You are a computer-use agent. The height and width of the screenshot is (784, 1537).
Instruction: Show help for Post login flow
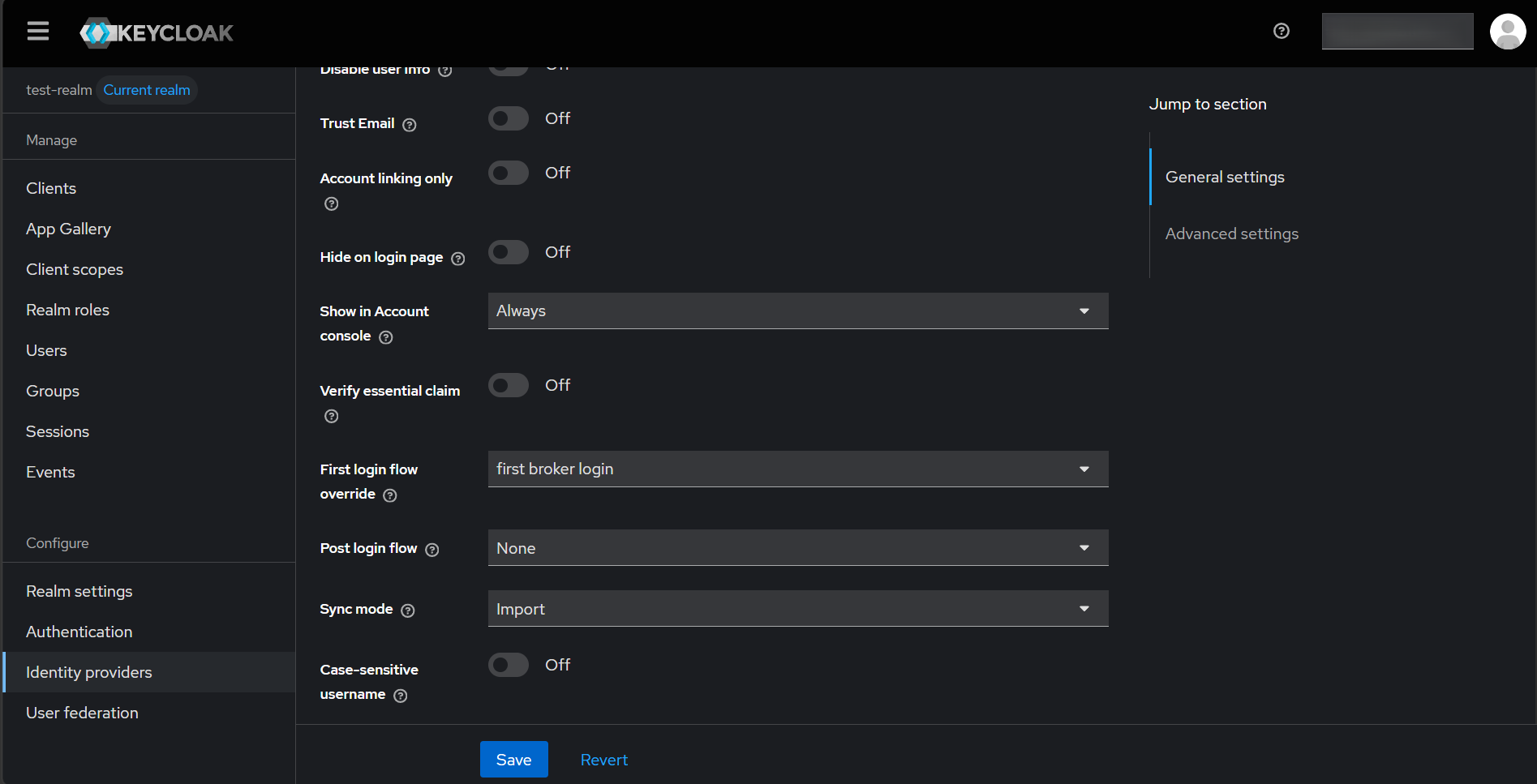coord(432,550)
